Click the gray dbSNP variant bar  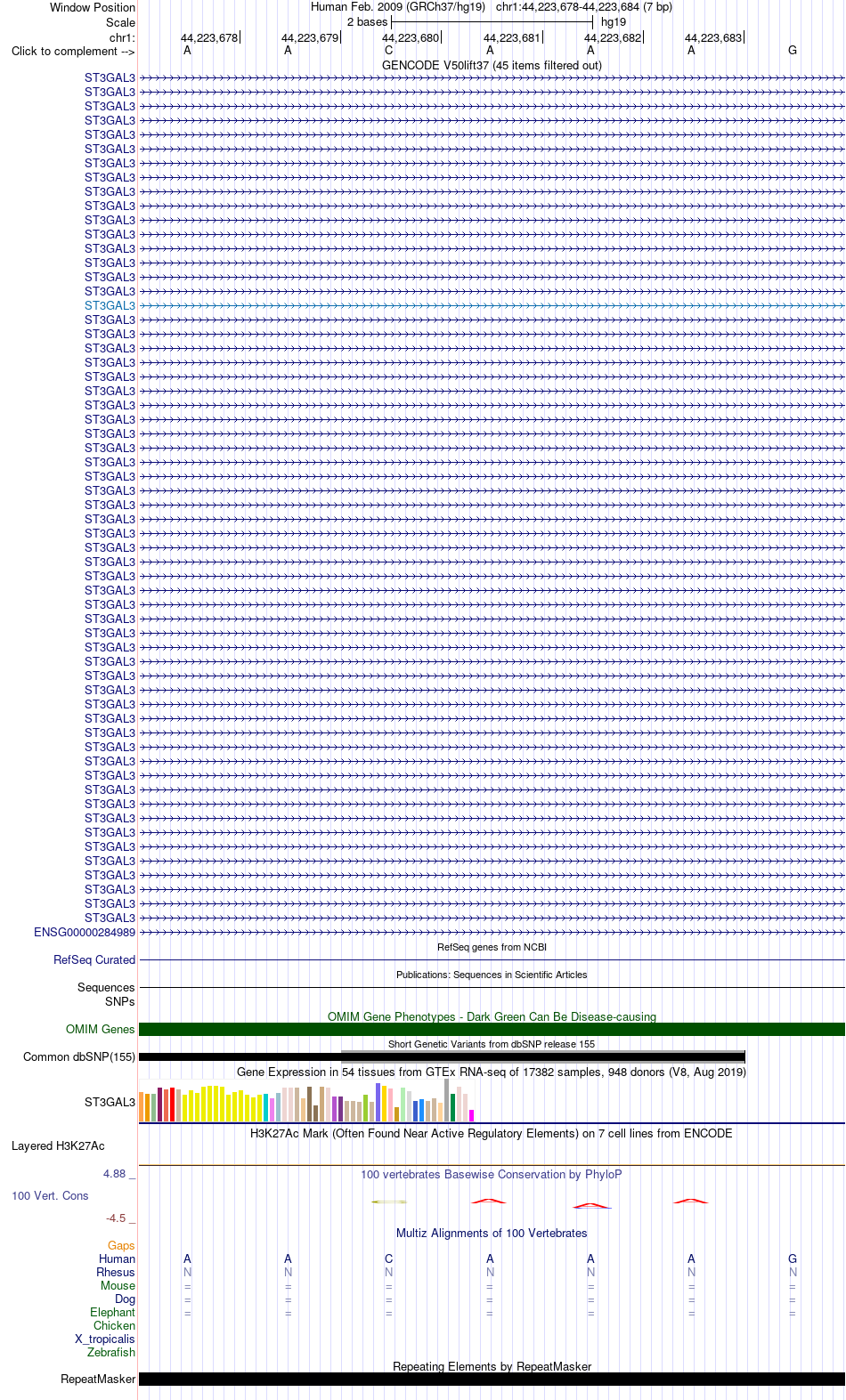(x=542, y=1057)
